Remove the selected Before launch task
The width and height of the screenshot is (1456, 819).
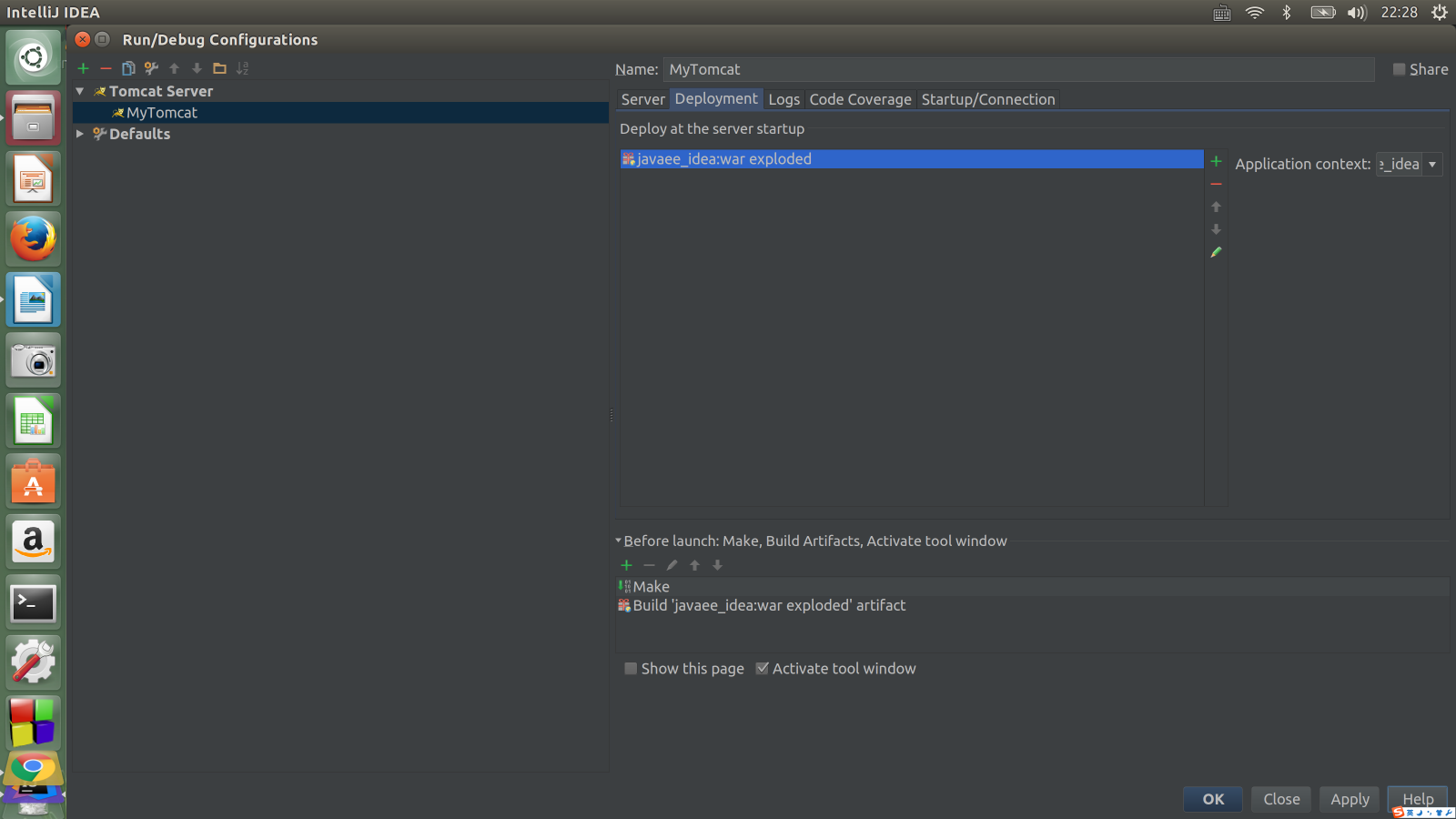tap(649, 565)
